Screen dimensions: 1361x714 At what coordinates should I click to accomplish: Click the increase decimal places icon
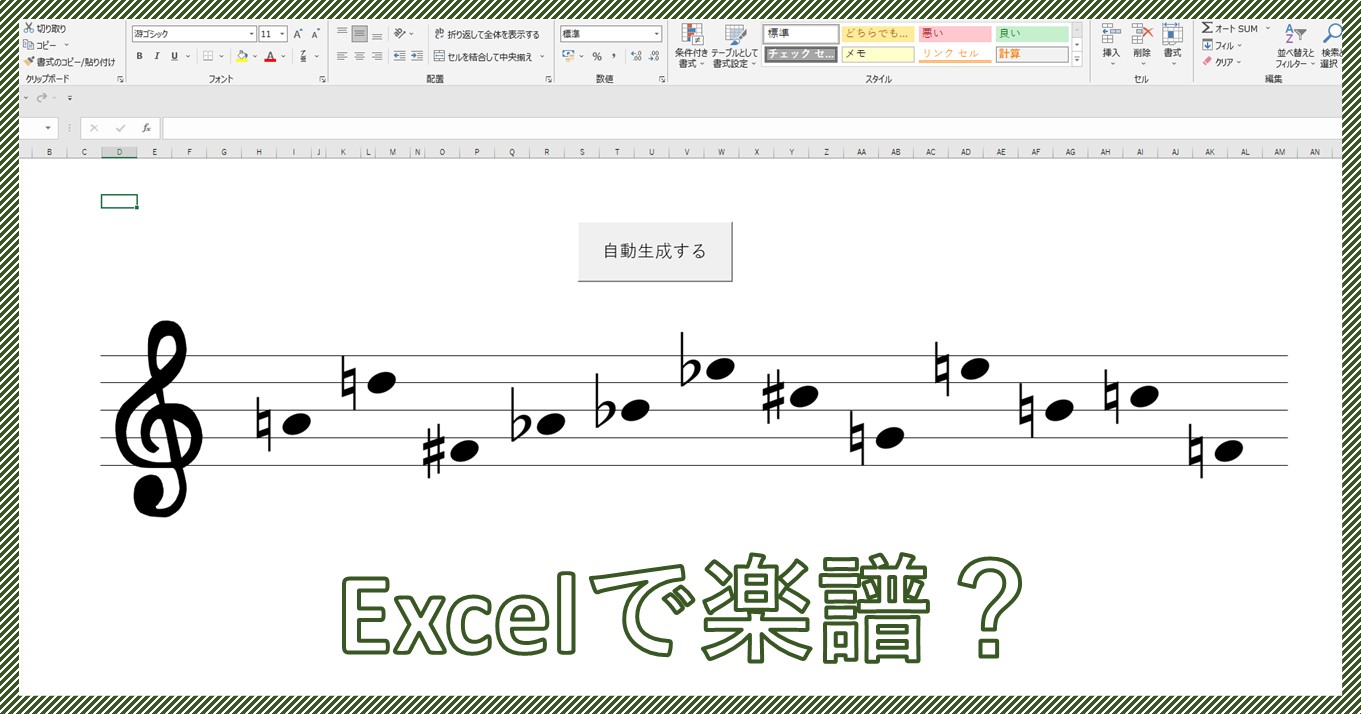tap(636, 56)
